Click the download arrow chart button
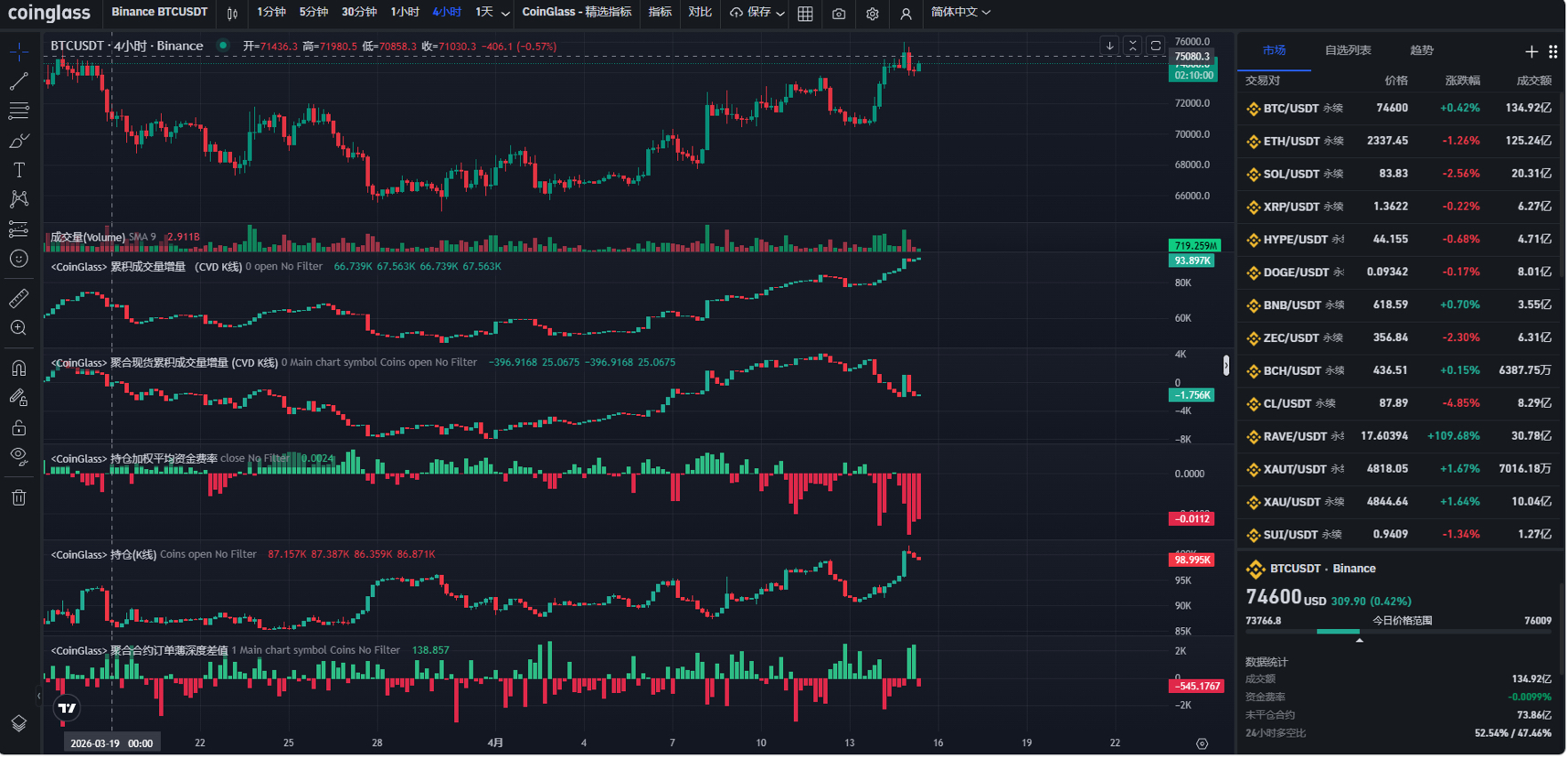Screen dimensions: 1568x757 [x=1109, y=46]
